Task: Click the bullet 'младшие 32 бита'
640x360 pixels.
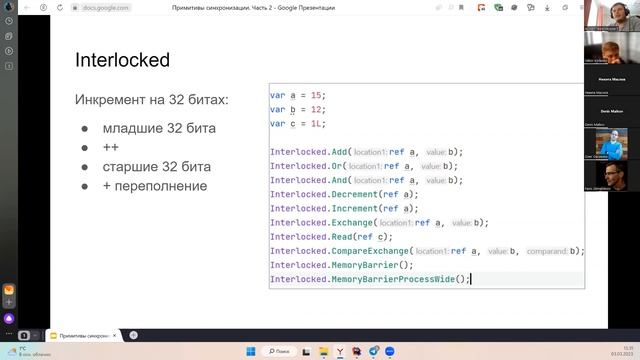Action: point(159,128)
